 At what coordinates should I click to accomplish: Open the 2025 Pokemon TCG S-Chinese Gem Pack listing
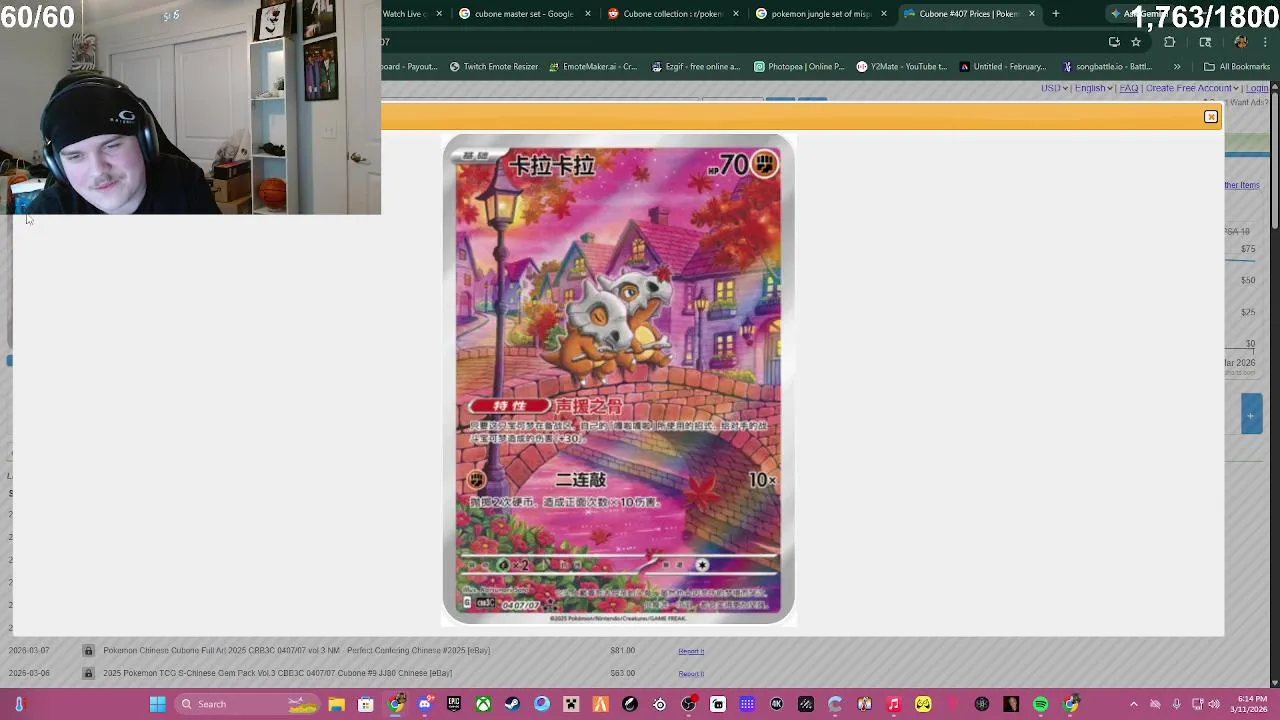click(x=277, y=673)
